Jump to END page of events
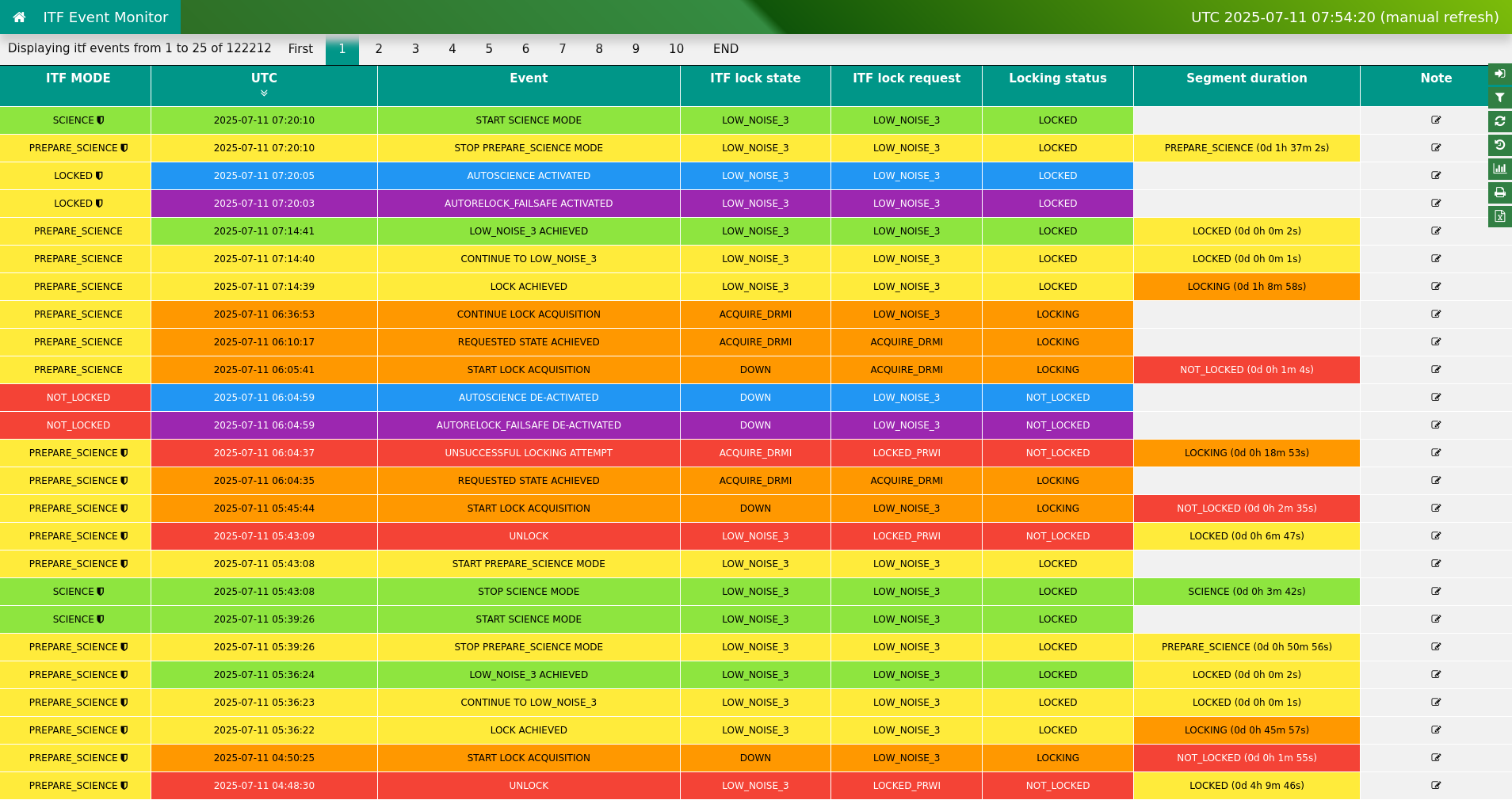This screenshot has height=800, width=1512. point(726,49)
